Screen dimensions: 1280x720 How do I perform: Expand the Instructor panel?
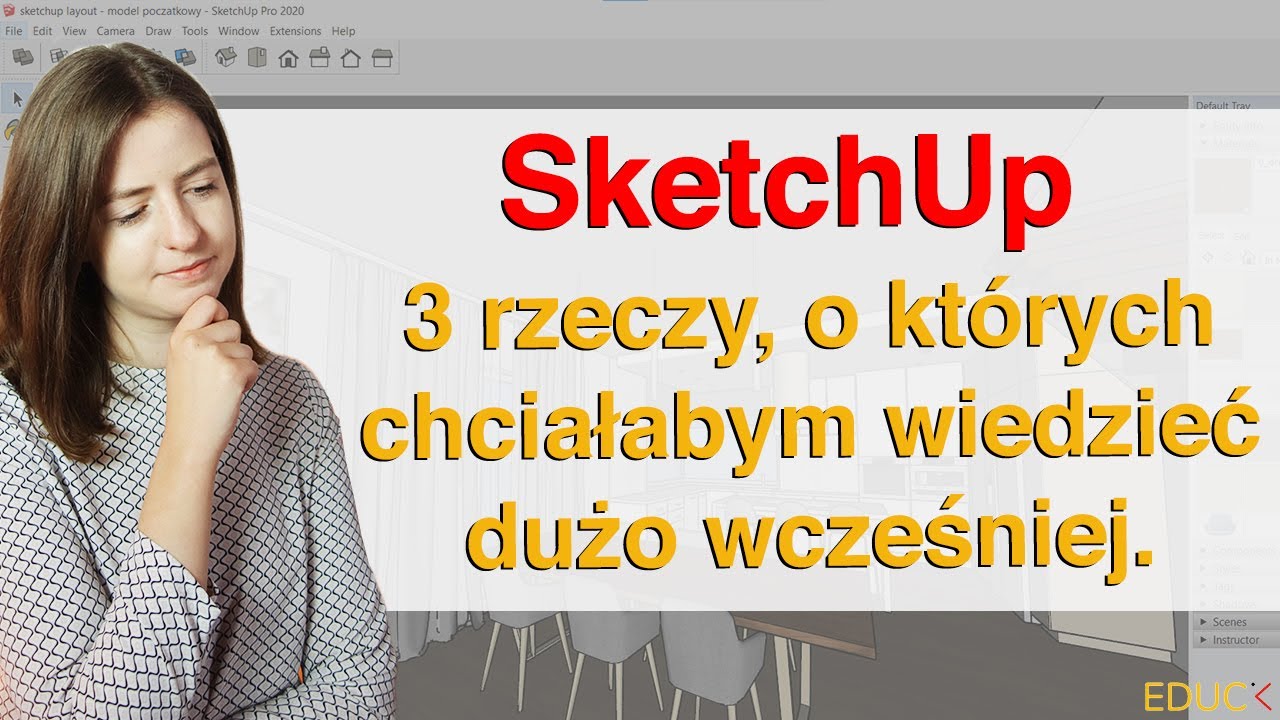click(1235, 640)
